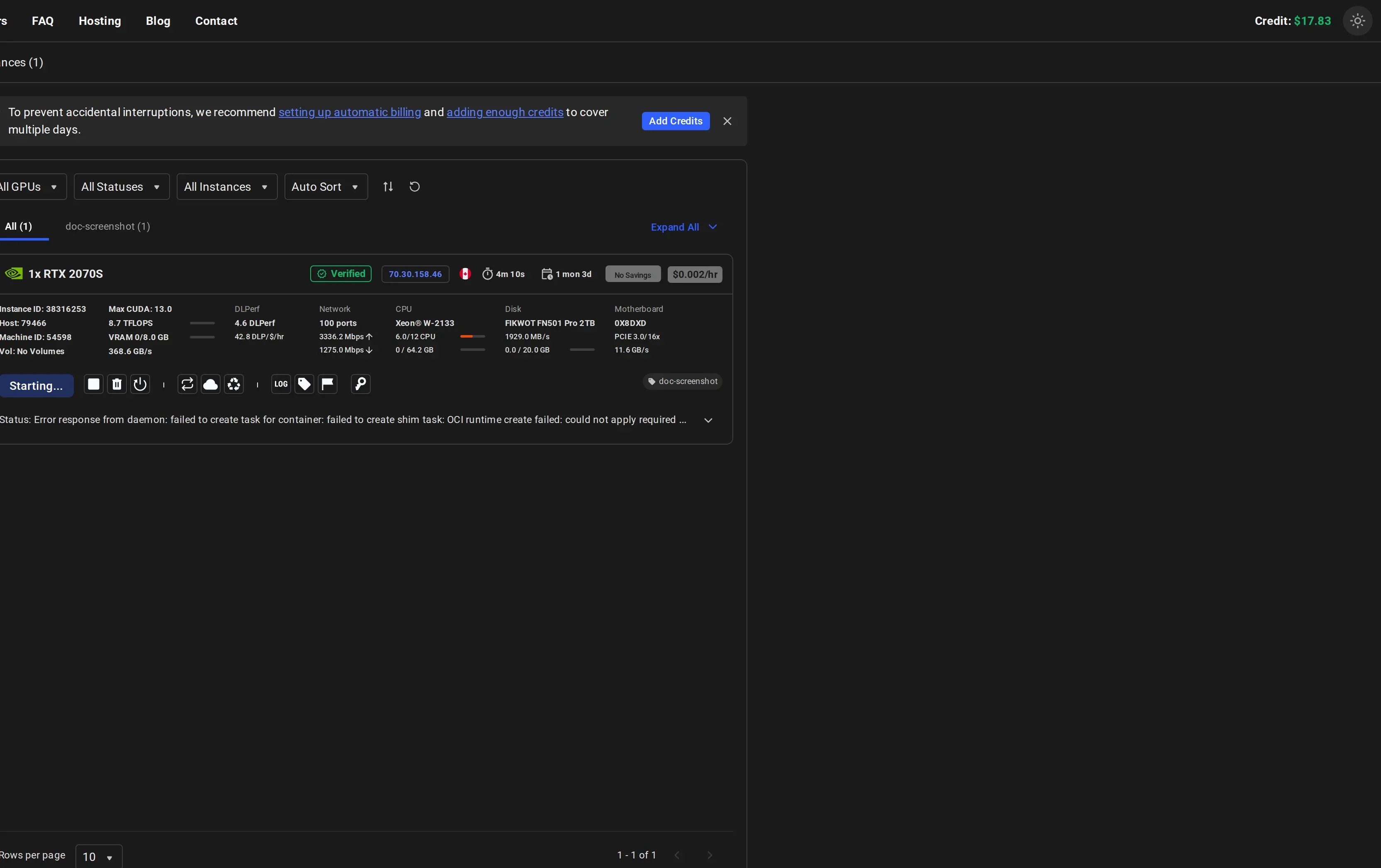1381x868 pixels.
Task: Click the Max CUDA: 13.0 text
Action: point(140,309)
